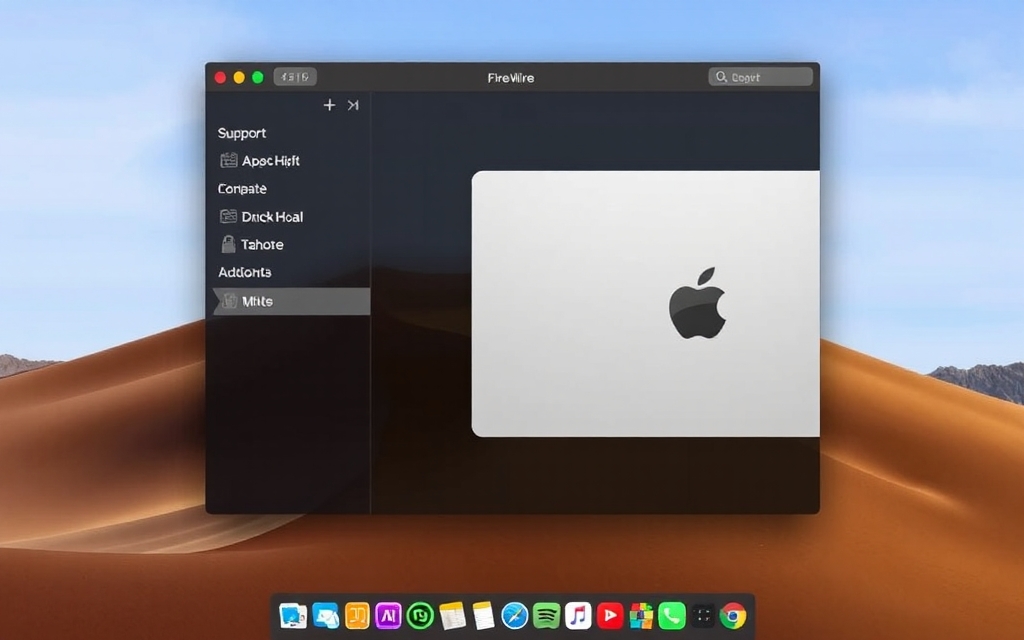Viewport: 1024px width, 640px height.
Task: Open the dark grid icon in dock
Action: coord(703,616)
